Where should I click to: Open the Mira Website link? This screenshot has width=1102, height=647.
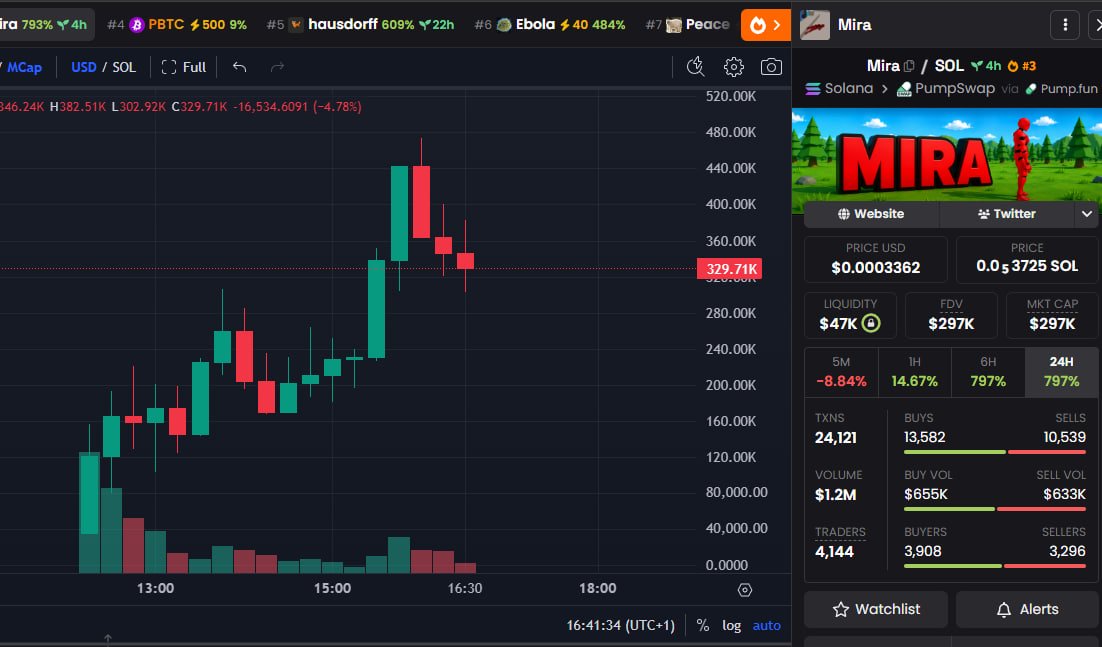(x=871, y=214)
